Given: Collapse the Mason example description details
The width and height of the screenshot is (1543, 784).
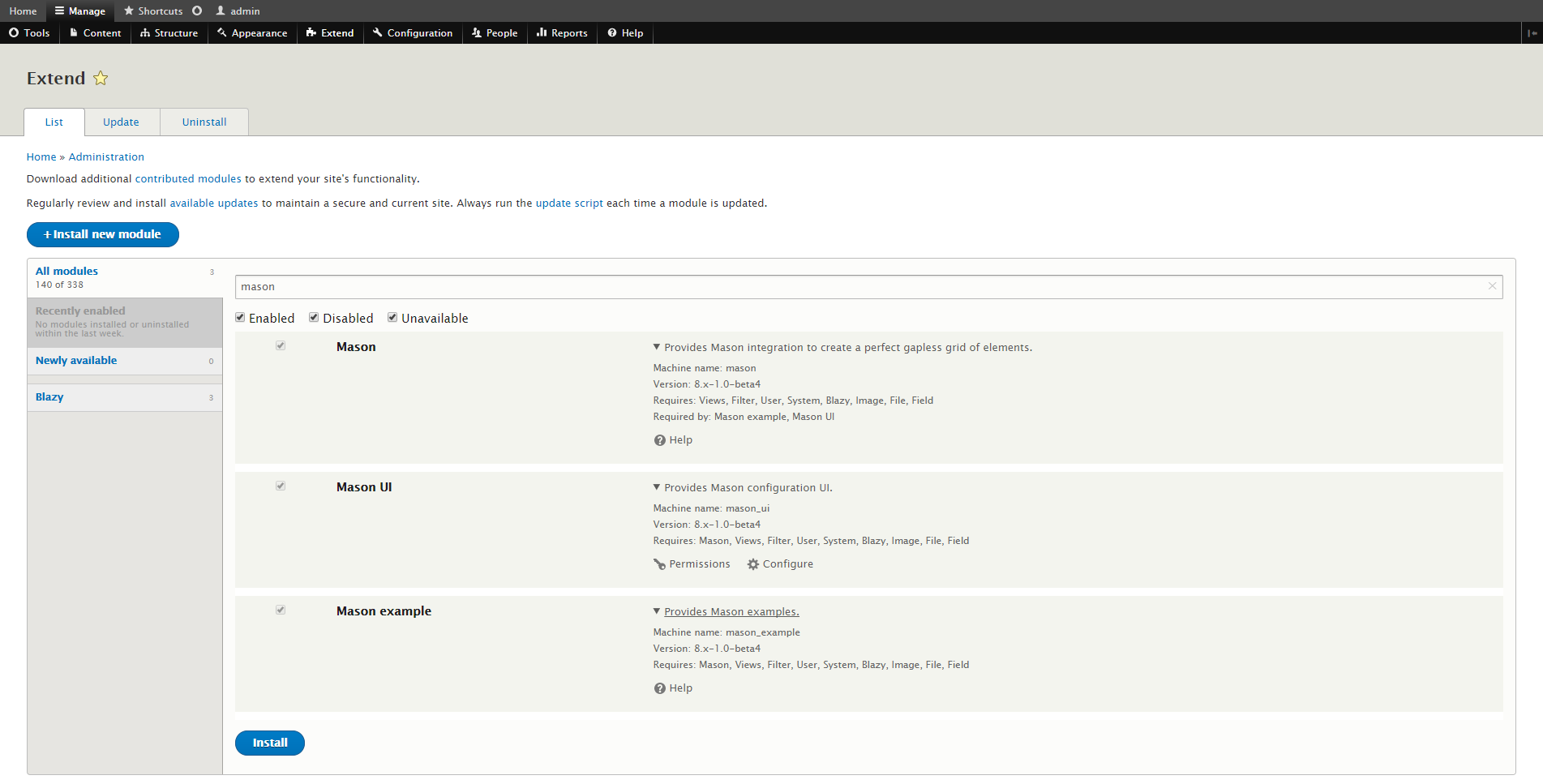Looking at the screenshot, I should (x=657, y=611).
